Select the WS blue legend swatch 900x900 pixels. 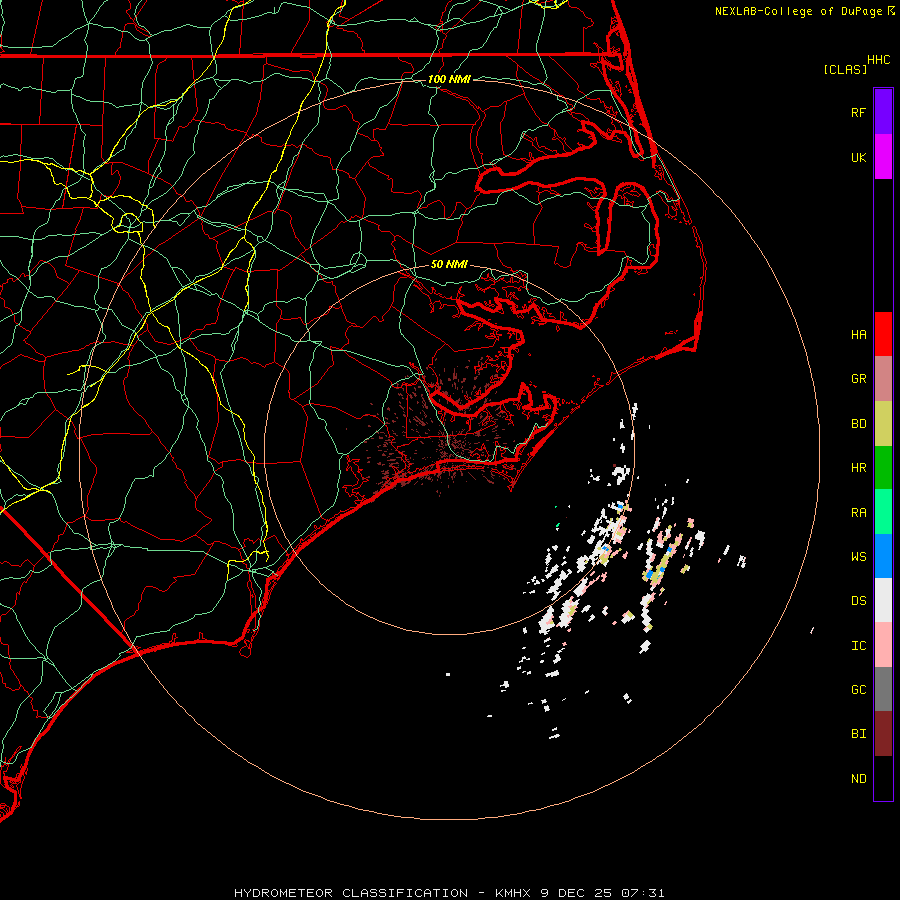[x=883, y=556]
